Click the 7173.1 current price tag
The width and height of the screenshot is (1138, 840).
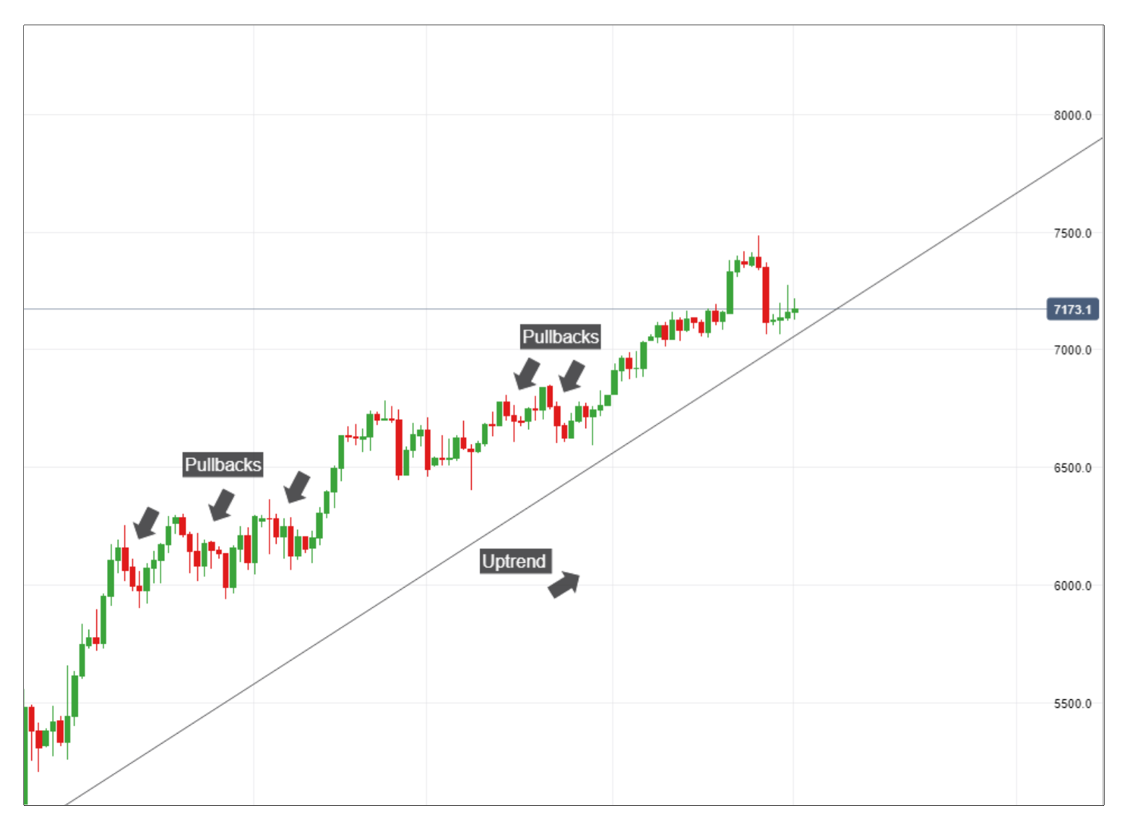click(x=1073, y=310)
